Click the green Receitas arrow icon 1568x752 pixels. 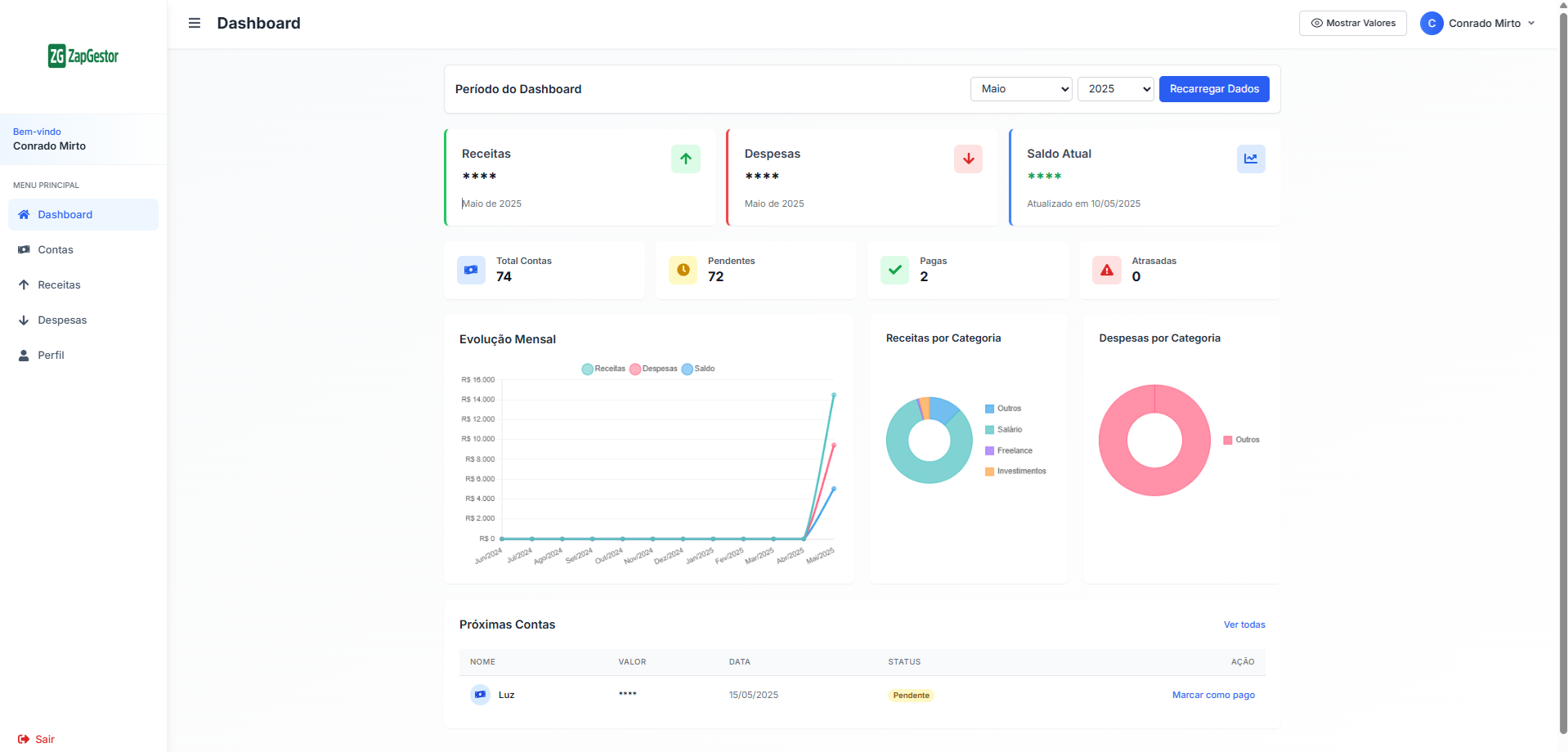coord(686,159)
